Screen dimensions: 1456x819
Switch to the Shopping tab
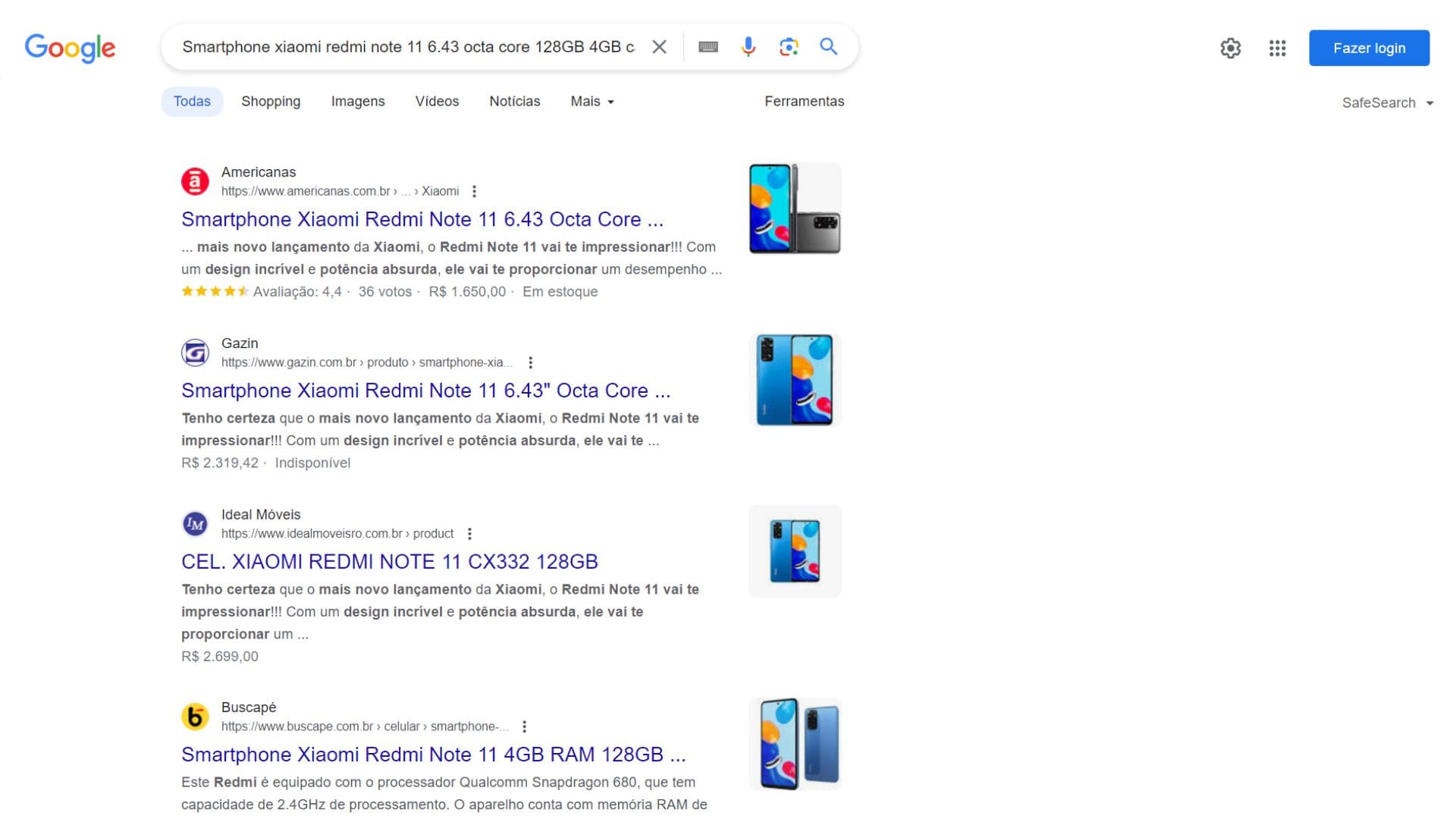[x=271, y=102]
